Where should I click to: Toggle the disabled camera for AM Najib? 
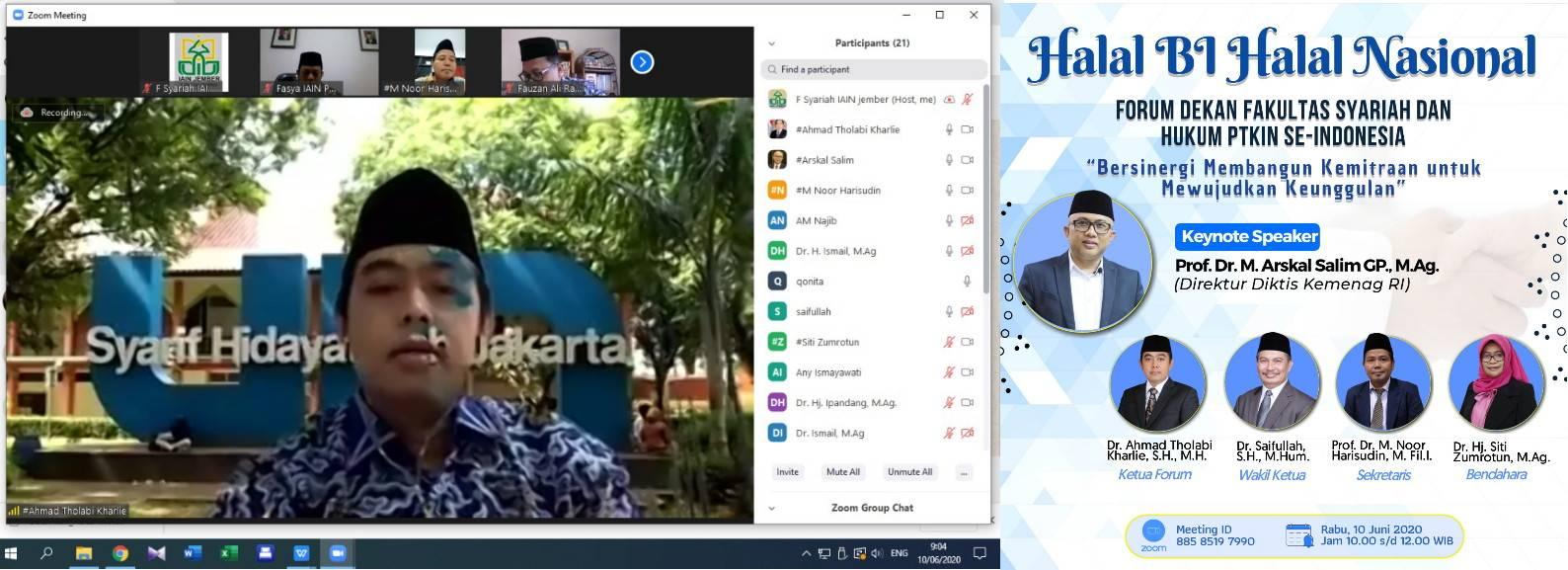coord(968,221)
